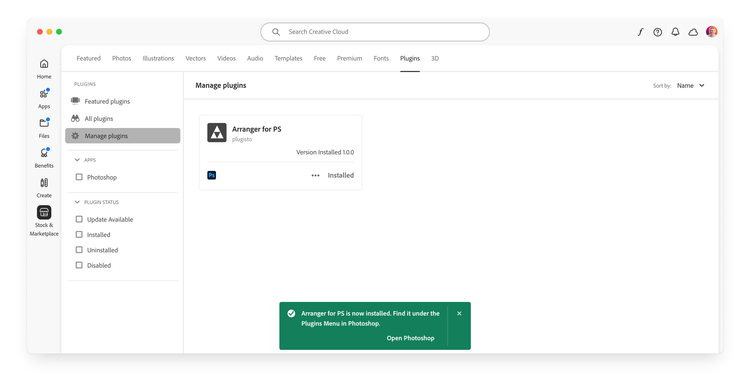The image size is (750, 389).
Task: Select Manage plugins in sidebar
Action: 123,136
